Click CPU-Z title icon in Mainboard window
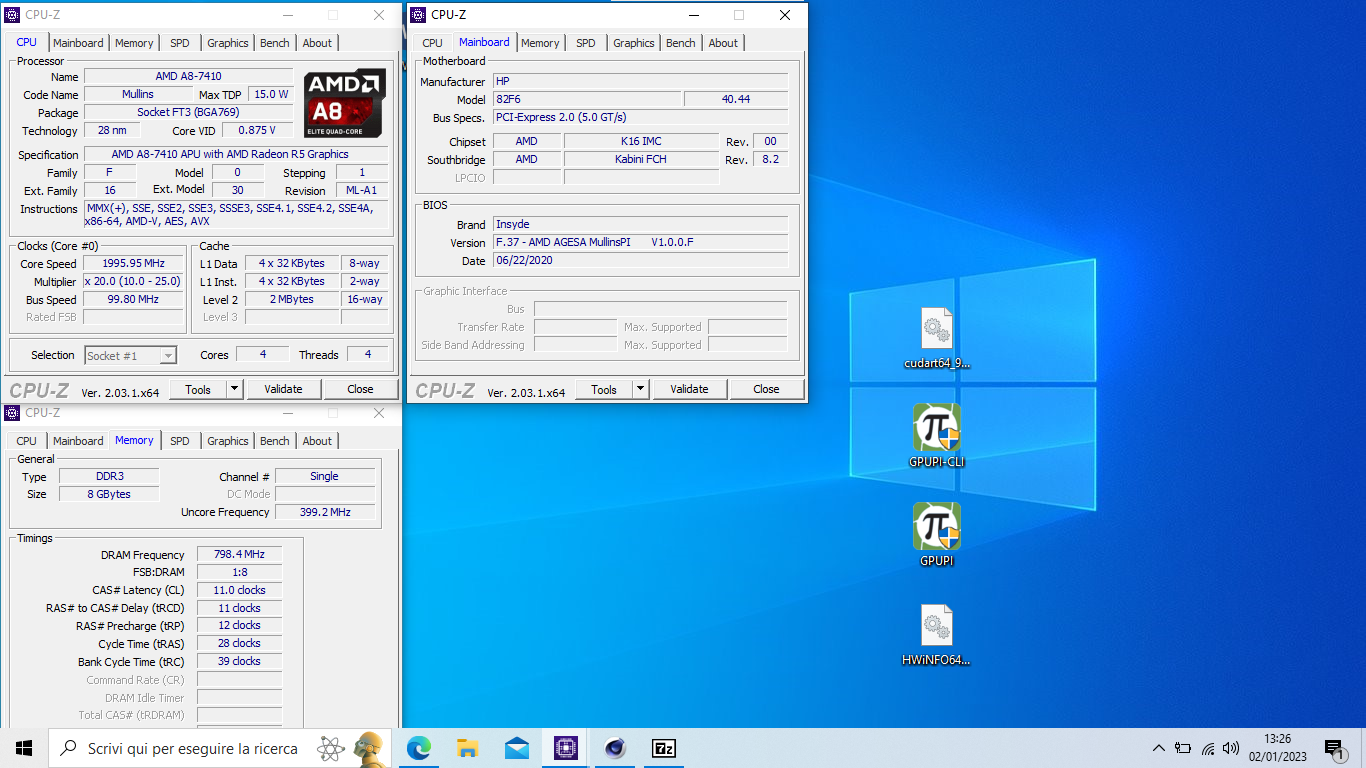This screenshot has height=768, width=1366. [418, 15]
